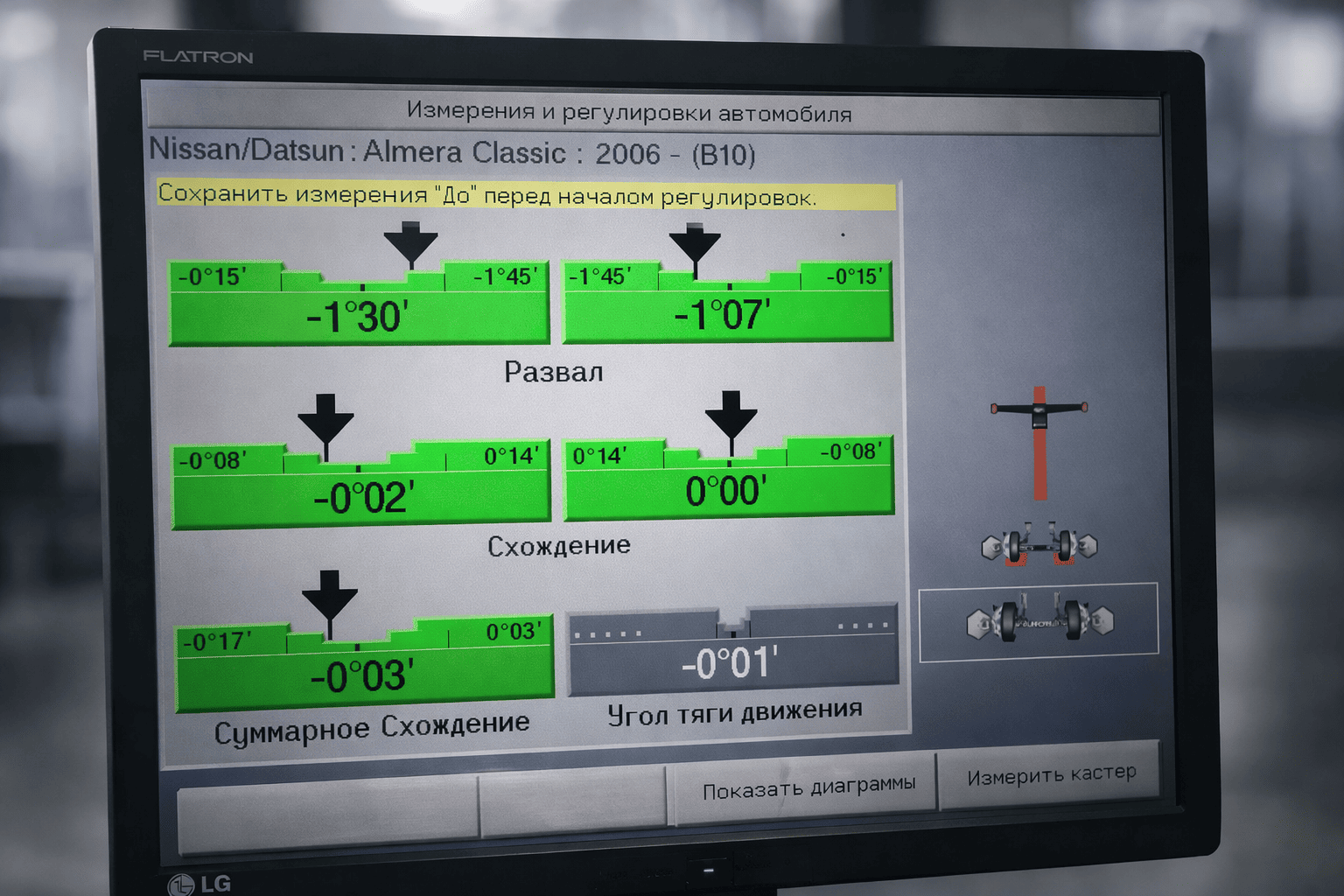Select the gray thrust angle gauge -0°01'
This screenshot has width=1344, height=896.
(x=733, y=649)
